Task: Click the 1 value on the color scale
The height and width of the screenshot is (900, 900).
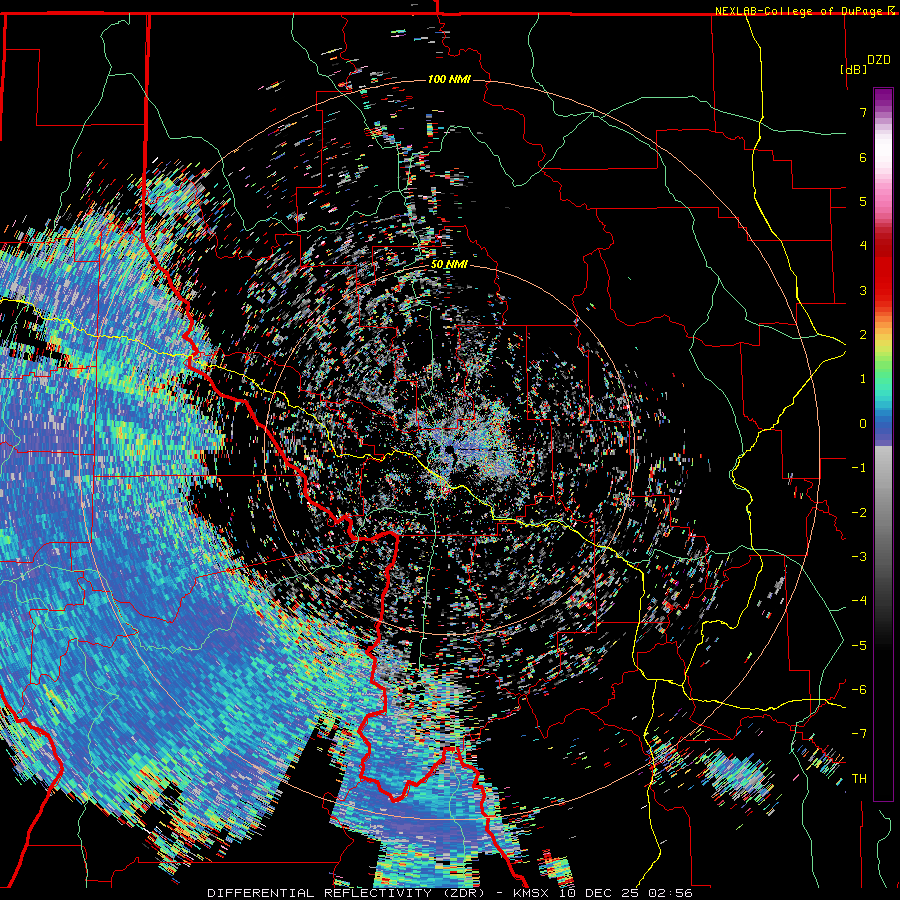Action: 863,379
